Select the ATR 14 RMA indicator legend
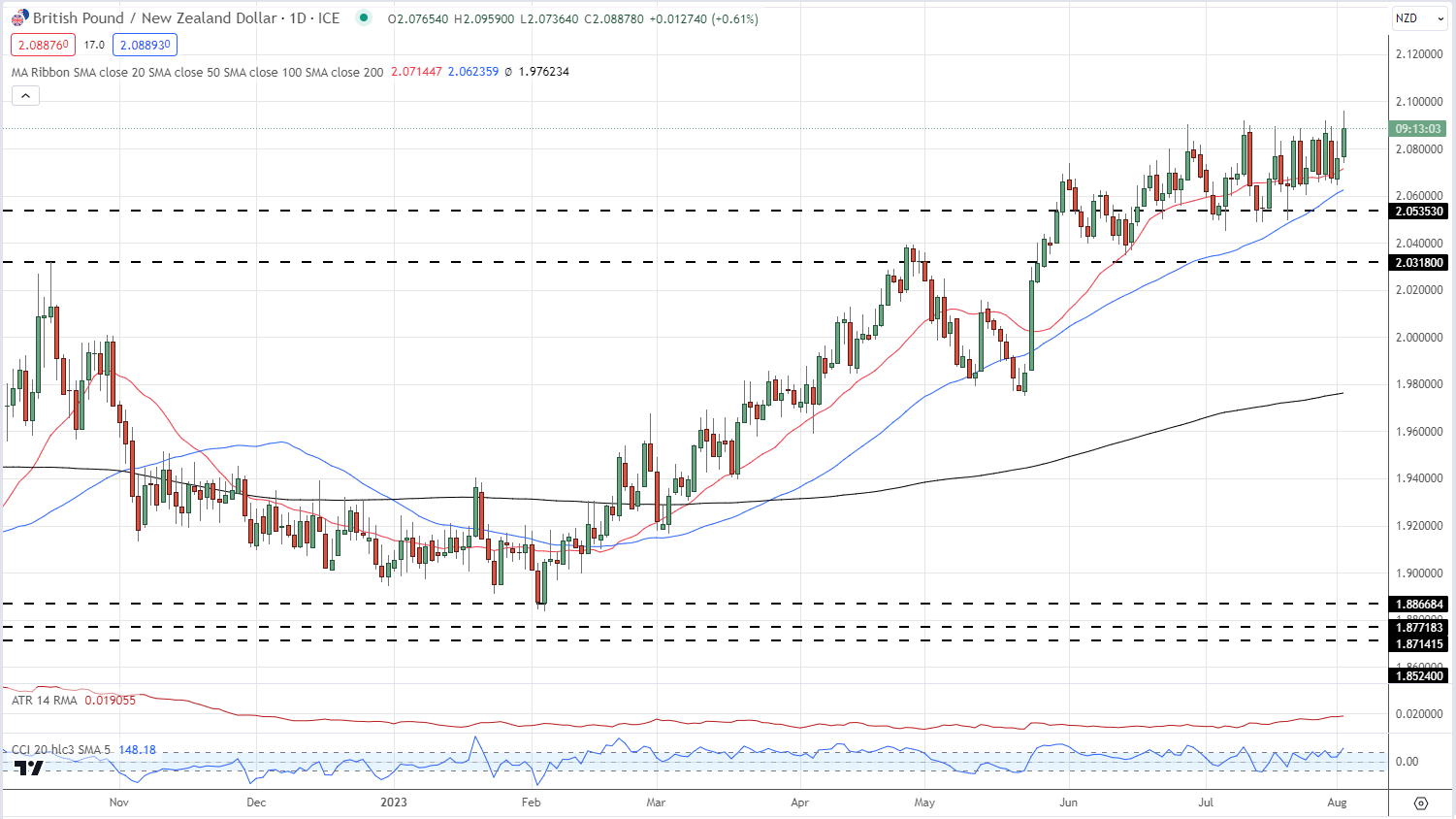 click(44, 700)
